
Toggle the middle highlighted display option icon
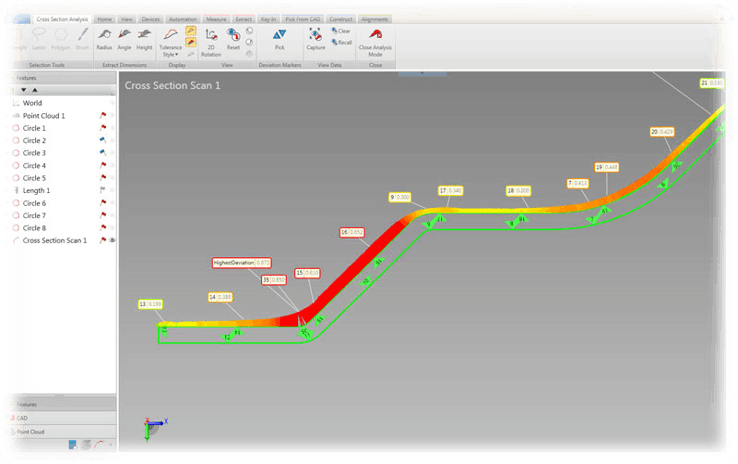coord(191,43)
